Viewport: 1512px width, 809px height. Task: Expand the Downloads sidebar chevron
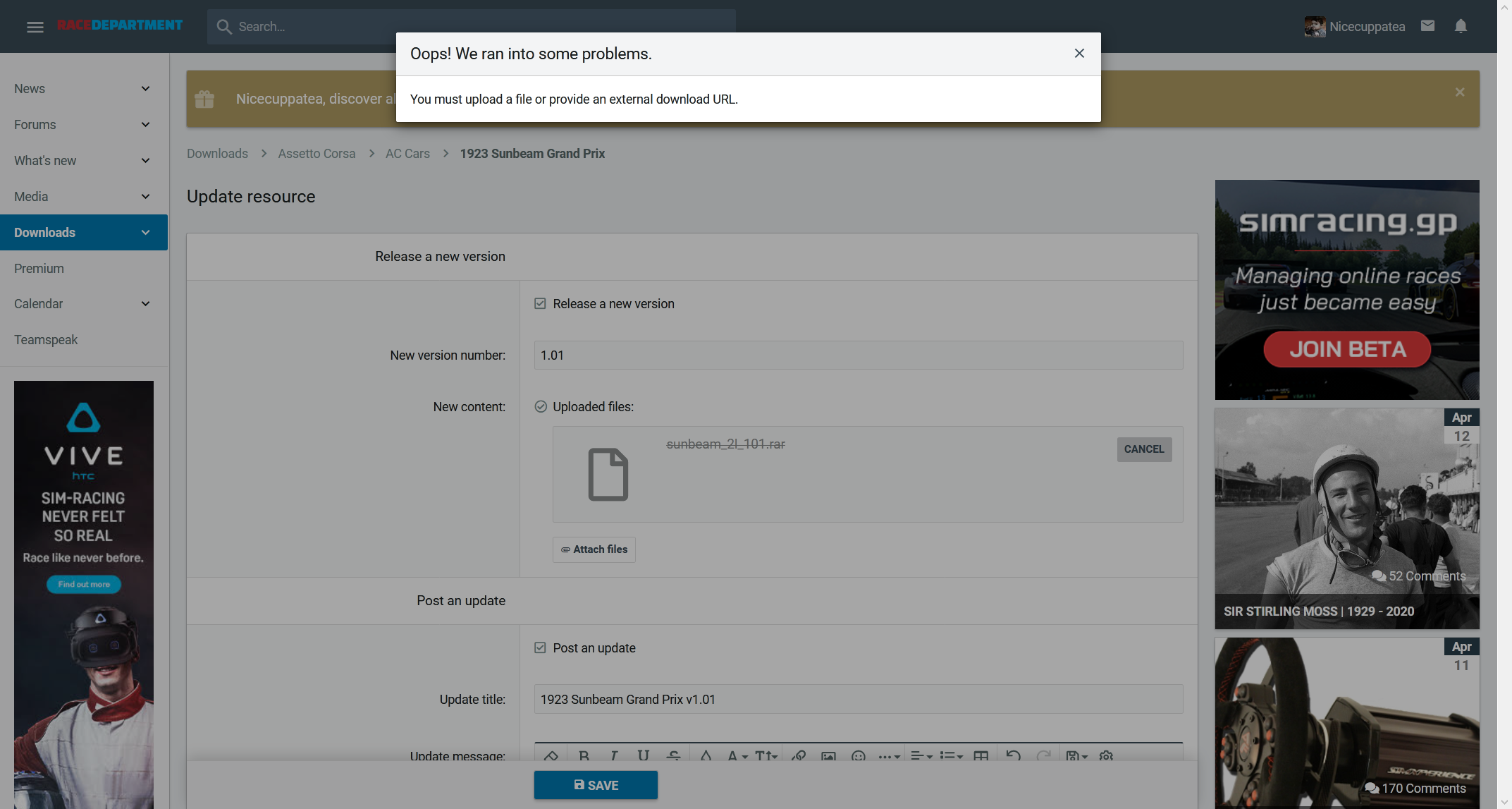point(145,233)
